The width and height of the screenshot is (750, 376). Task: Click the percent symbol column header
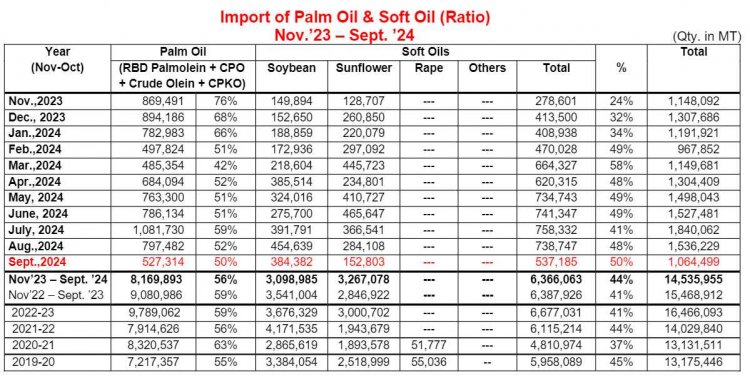click(x=621, y=68)
